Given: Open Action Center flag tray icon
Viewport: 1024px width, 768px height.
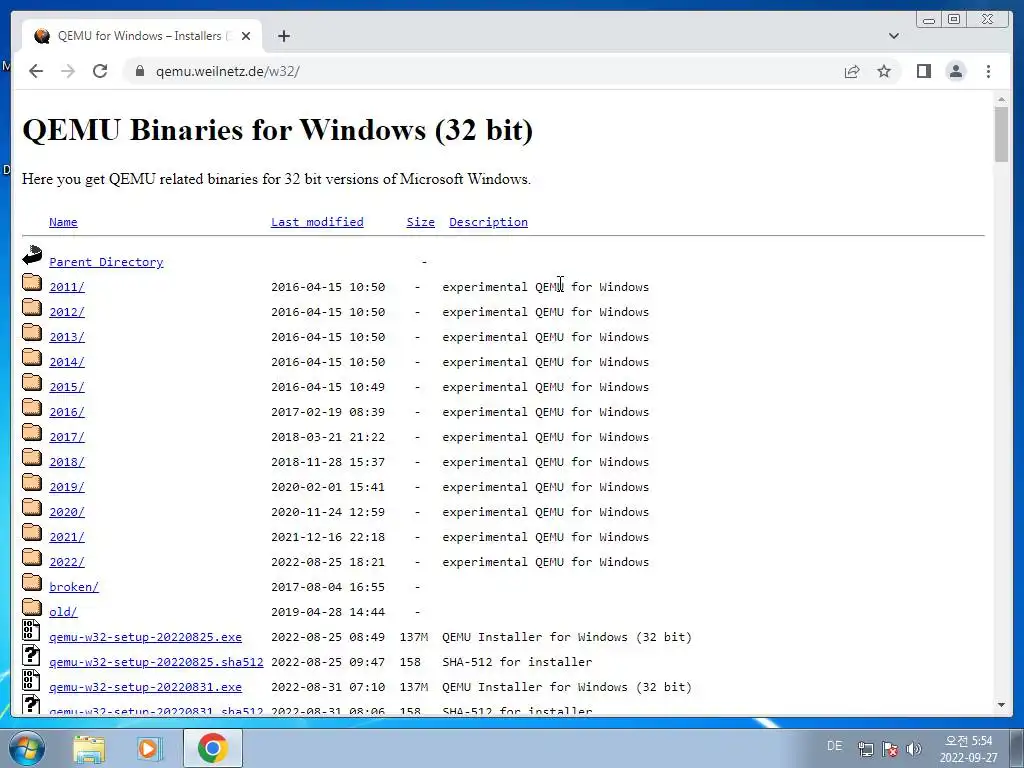Looking at the screenshot, I should tap(889, 749).
